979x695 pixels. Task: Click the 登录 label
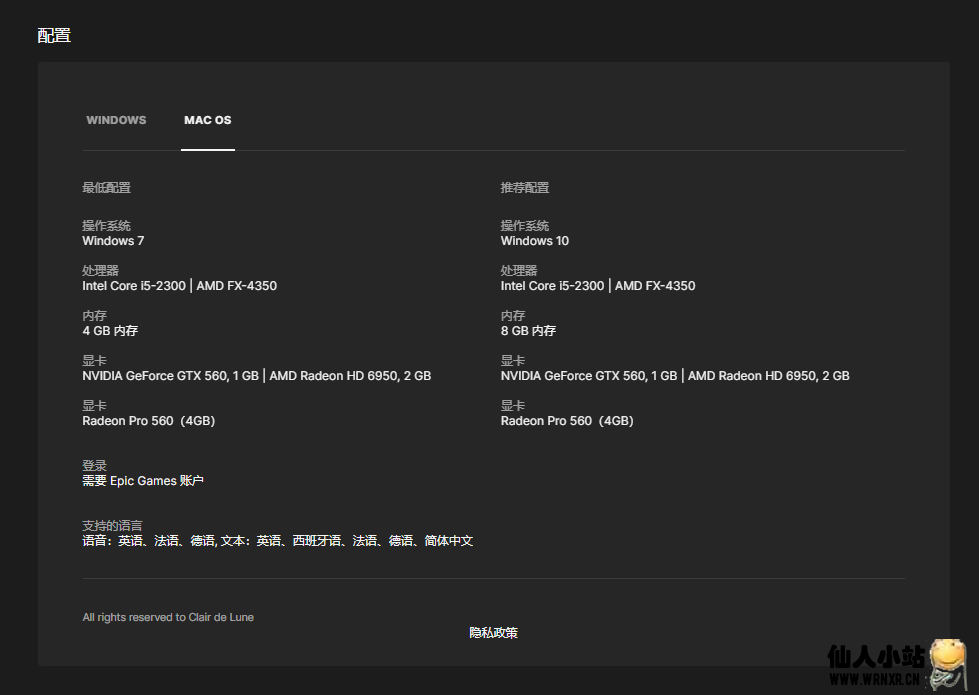[x=94, y=466]
